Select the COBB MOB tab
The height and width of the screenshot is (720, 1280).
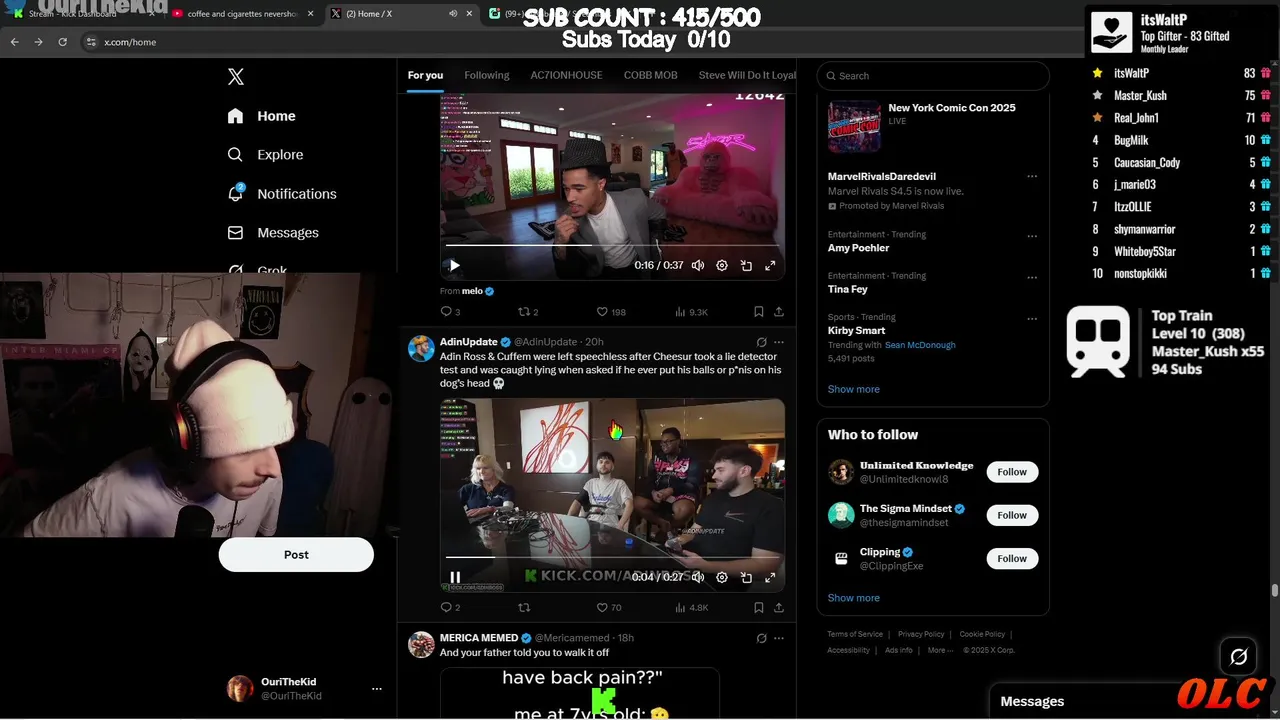click(651, 75)
